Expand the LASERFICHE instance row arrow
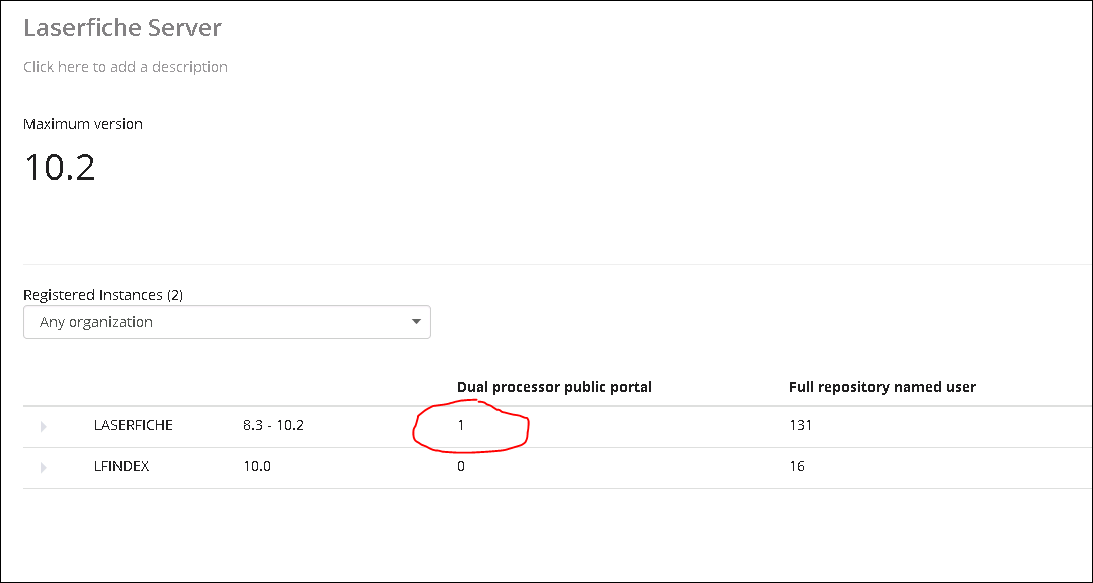This screenshot has width=1093, height=583. [x=43, y=427]
